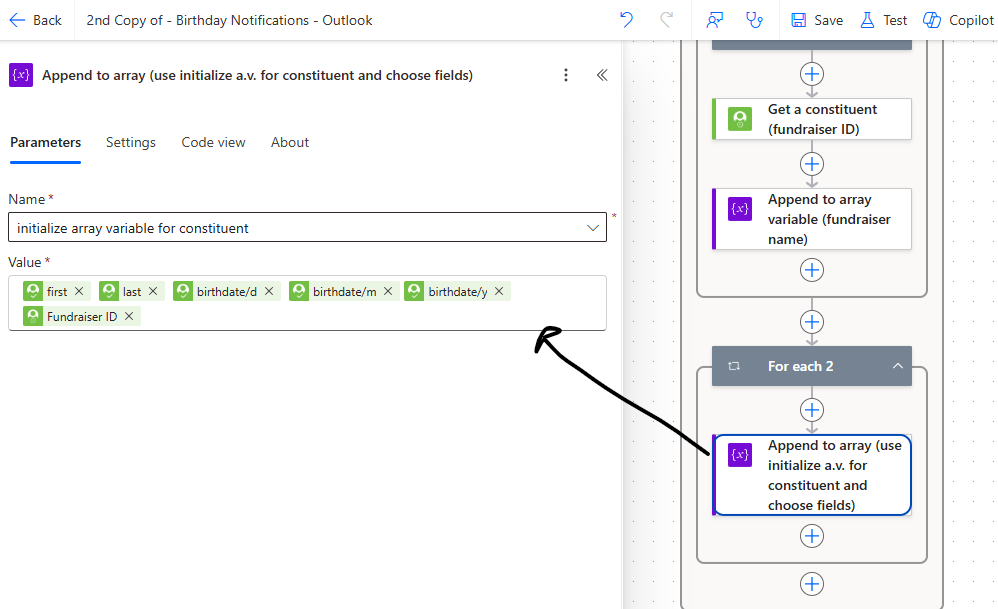
Task: Select 'Append to array variable (fundraiser name)' action
Action: coord(812,219)
